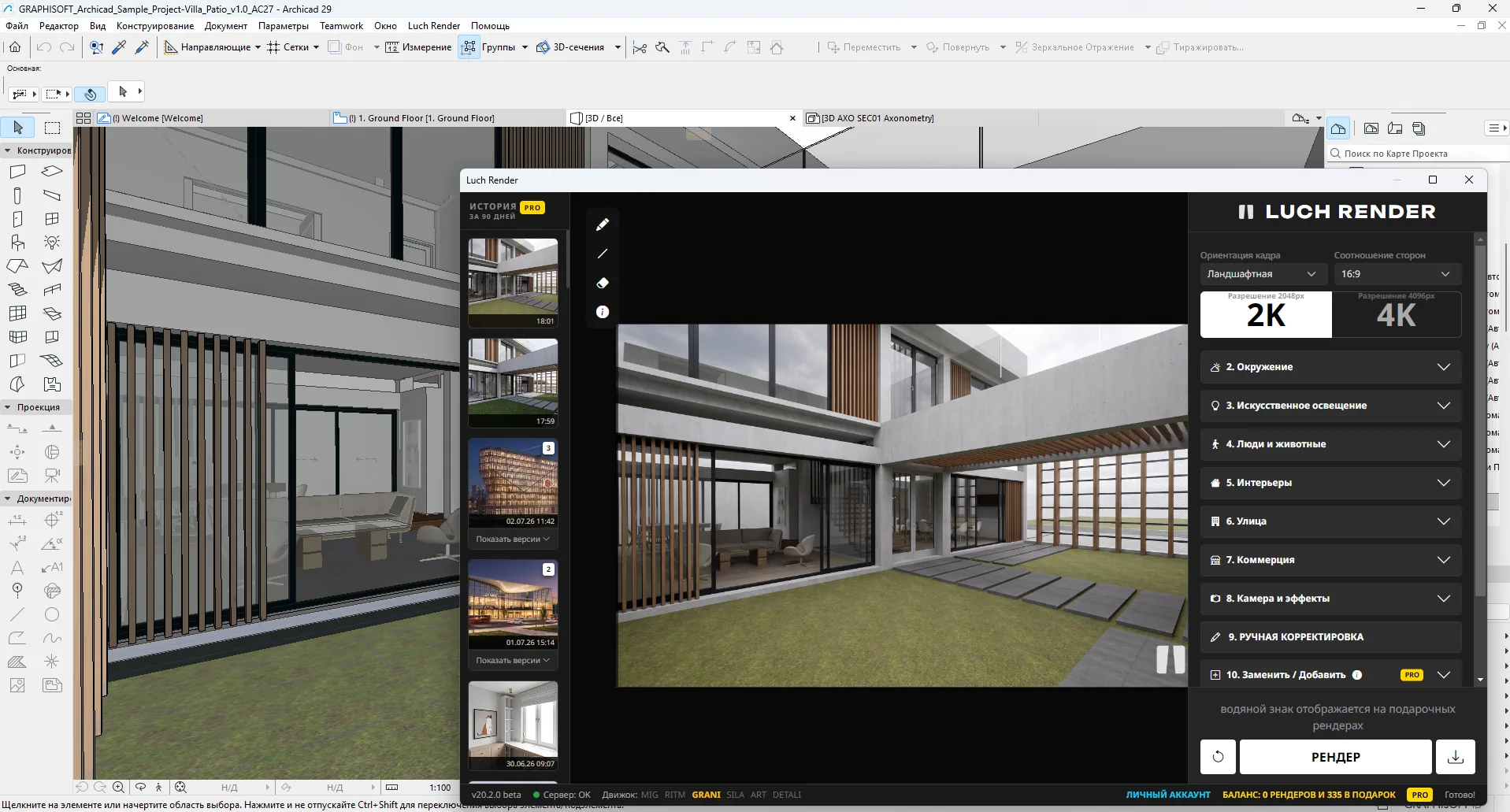This screenshot has height=812, width=1510.
Task: Click the Home icon in Archicad toolbar
Action: [15, 47]
